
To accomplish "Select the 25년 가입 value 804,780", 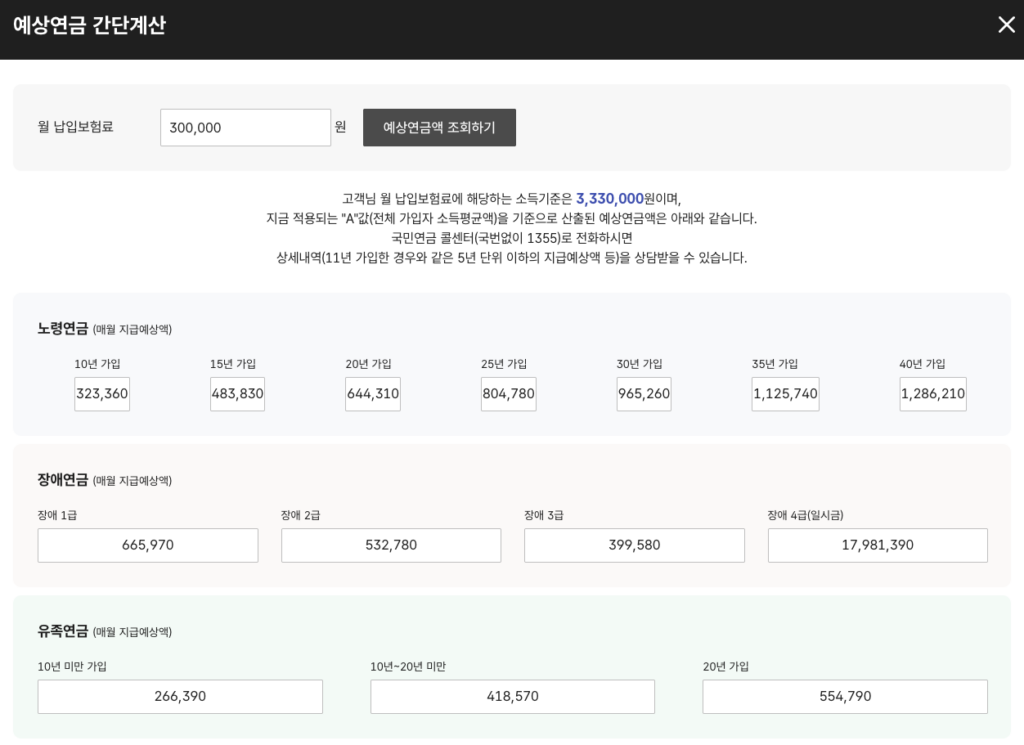I will coord(509,394).
